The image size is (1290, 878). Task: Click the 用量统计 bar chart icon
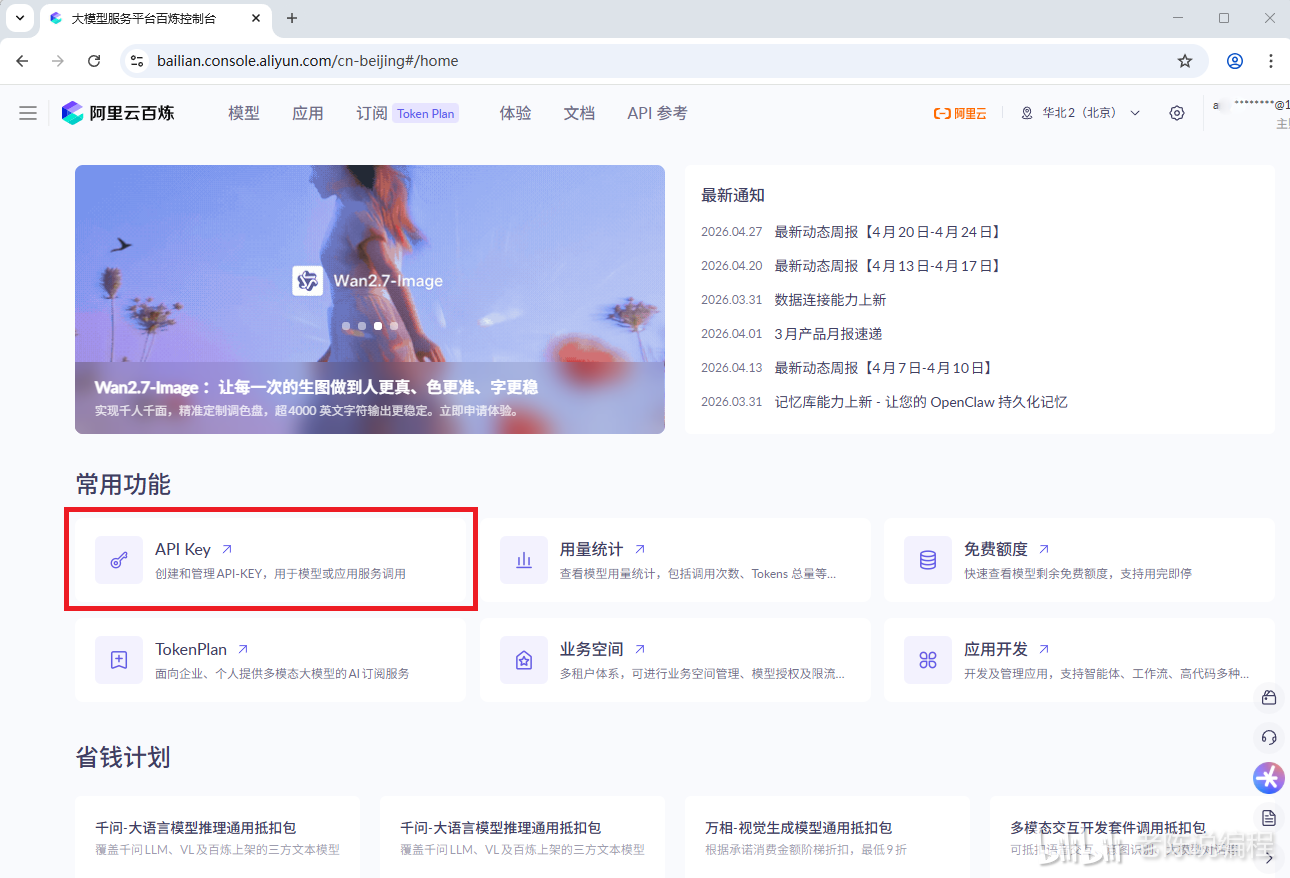(x=524, y=560)
